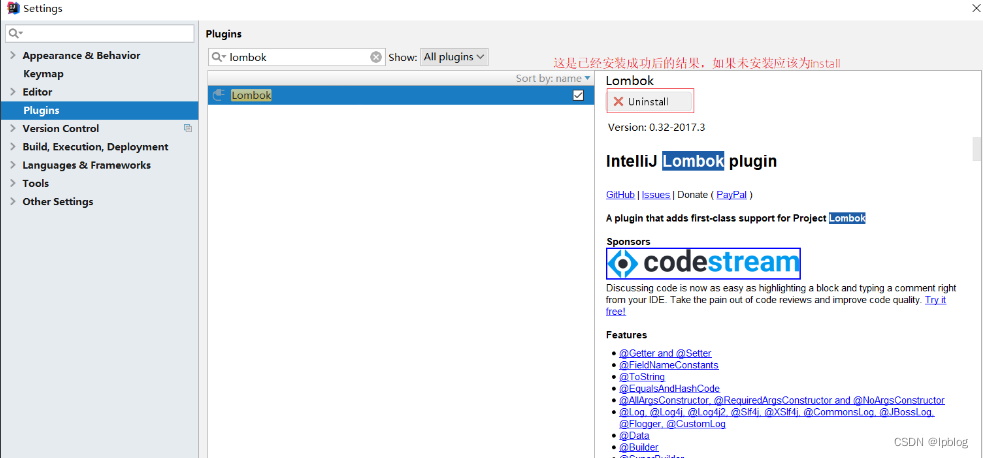This screenshot has height=458, width=983.
Task: Expand the Build, Execution, Deployment arrow
Action: click(13, 147)
